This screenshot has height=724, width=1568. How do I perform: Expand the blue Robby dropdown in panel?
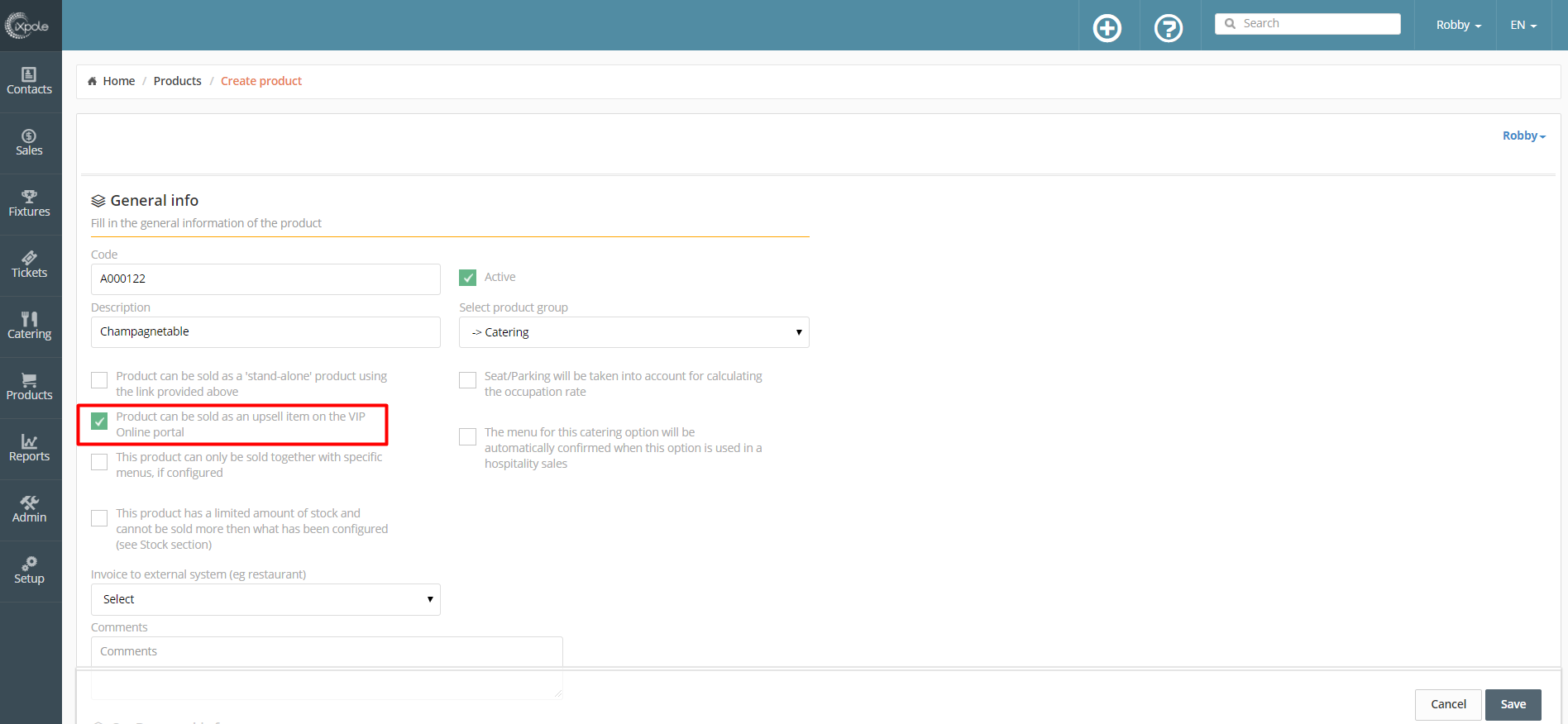coord(1524,136)
